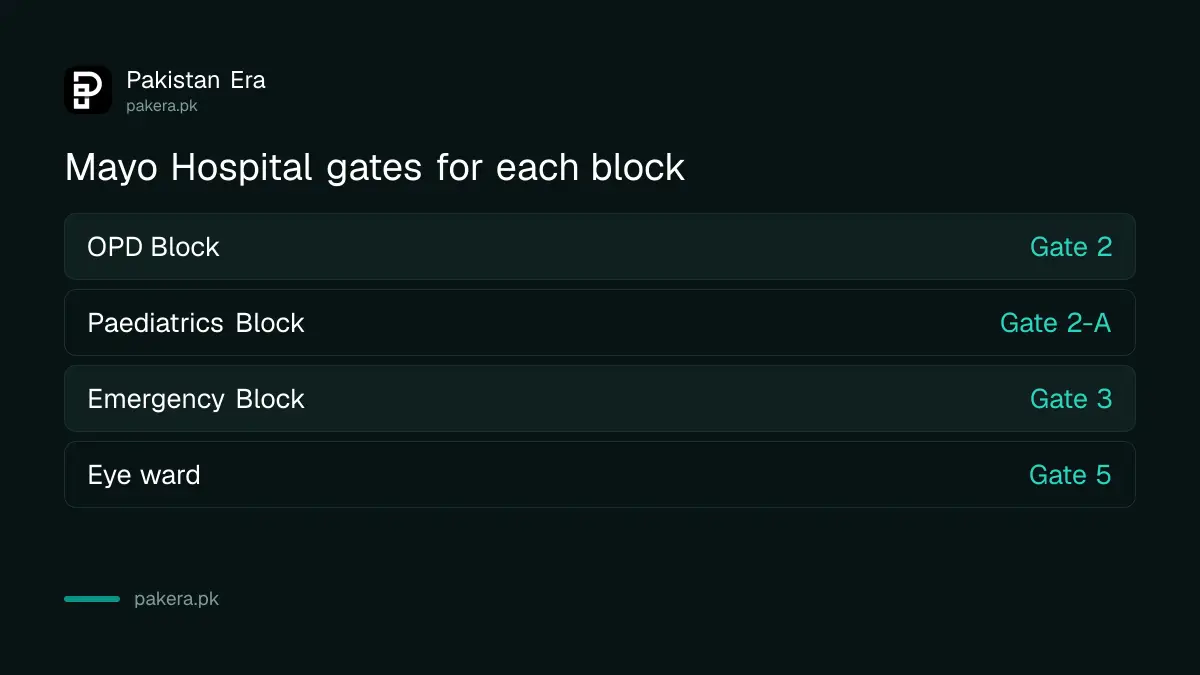The width and height of the screenshot is (1200, 675).
Task: Click the Gate 5 value
Action: pyautogui.click(x=1070, y=475)
